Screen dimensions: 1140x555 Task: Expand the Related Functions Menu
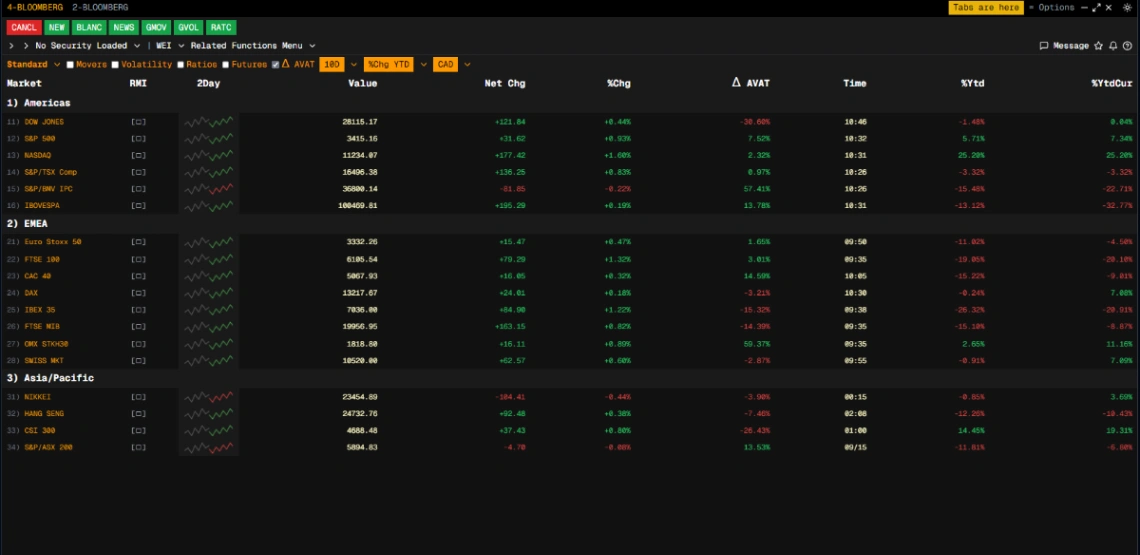coord(253,46)
